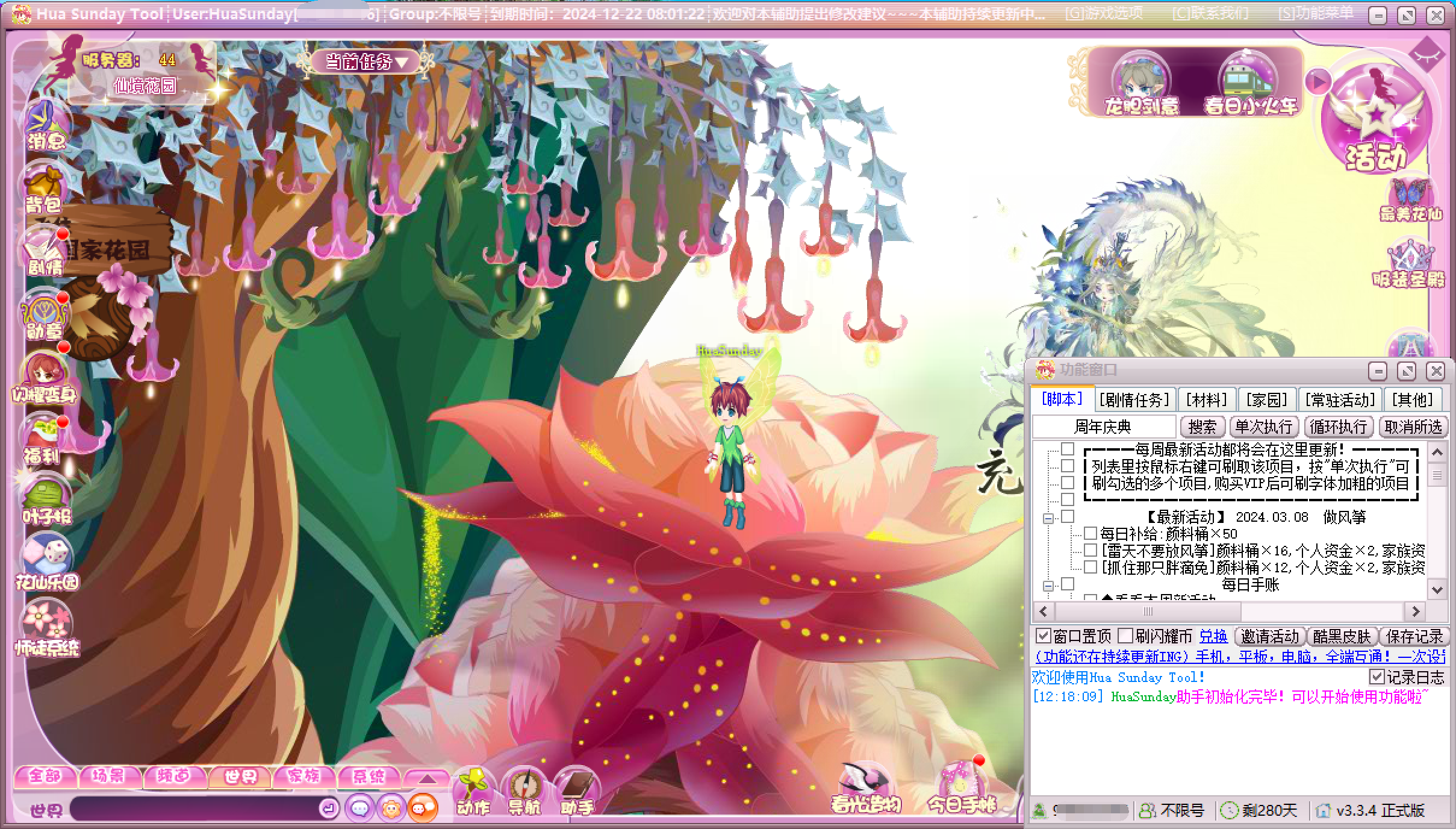The height and width of the screenshot is (829, 1456).
Task: Toggle the 窗口置顶 checkbox
Action: (x=1043, y=636)
